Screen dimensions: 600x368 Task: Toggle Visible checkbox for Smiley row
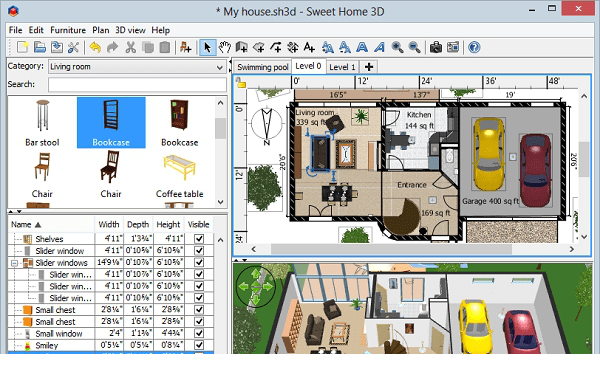pos(199,345)
